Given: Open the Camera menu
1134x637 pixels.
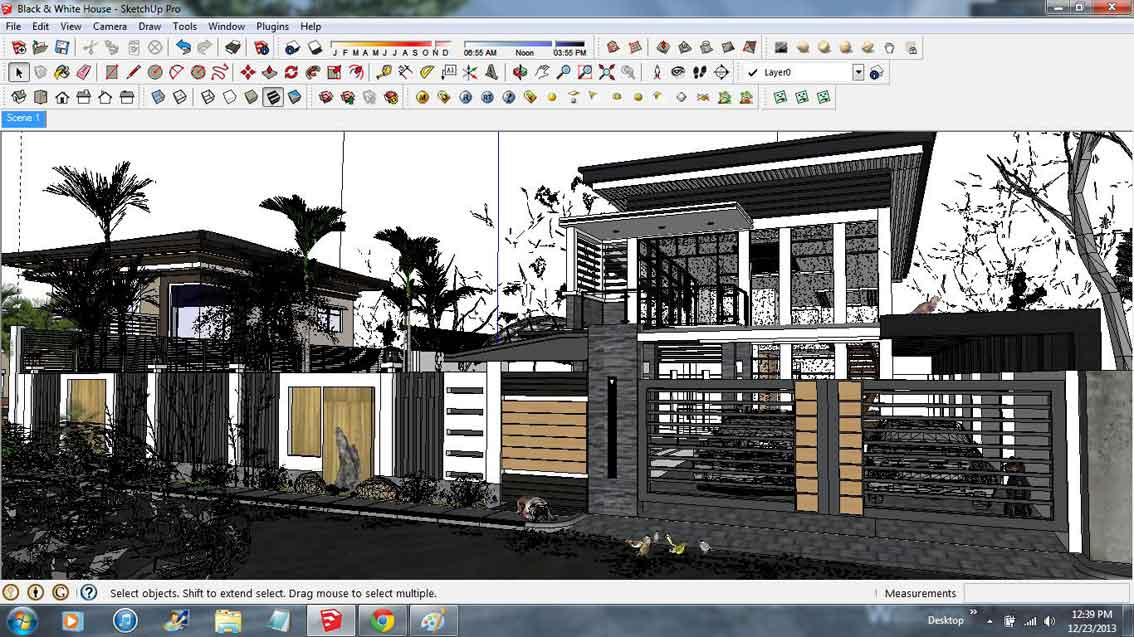Looking at the screenshot, I should coord(110,26).
